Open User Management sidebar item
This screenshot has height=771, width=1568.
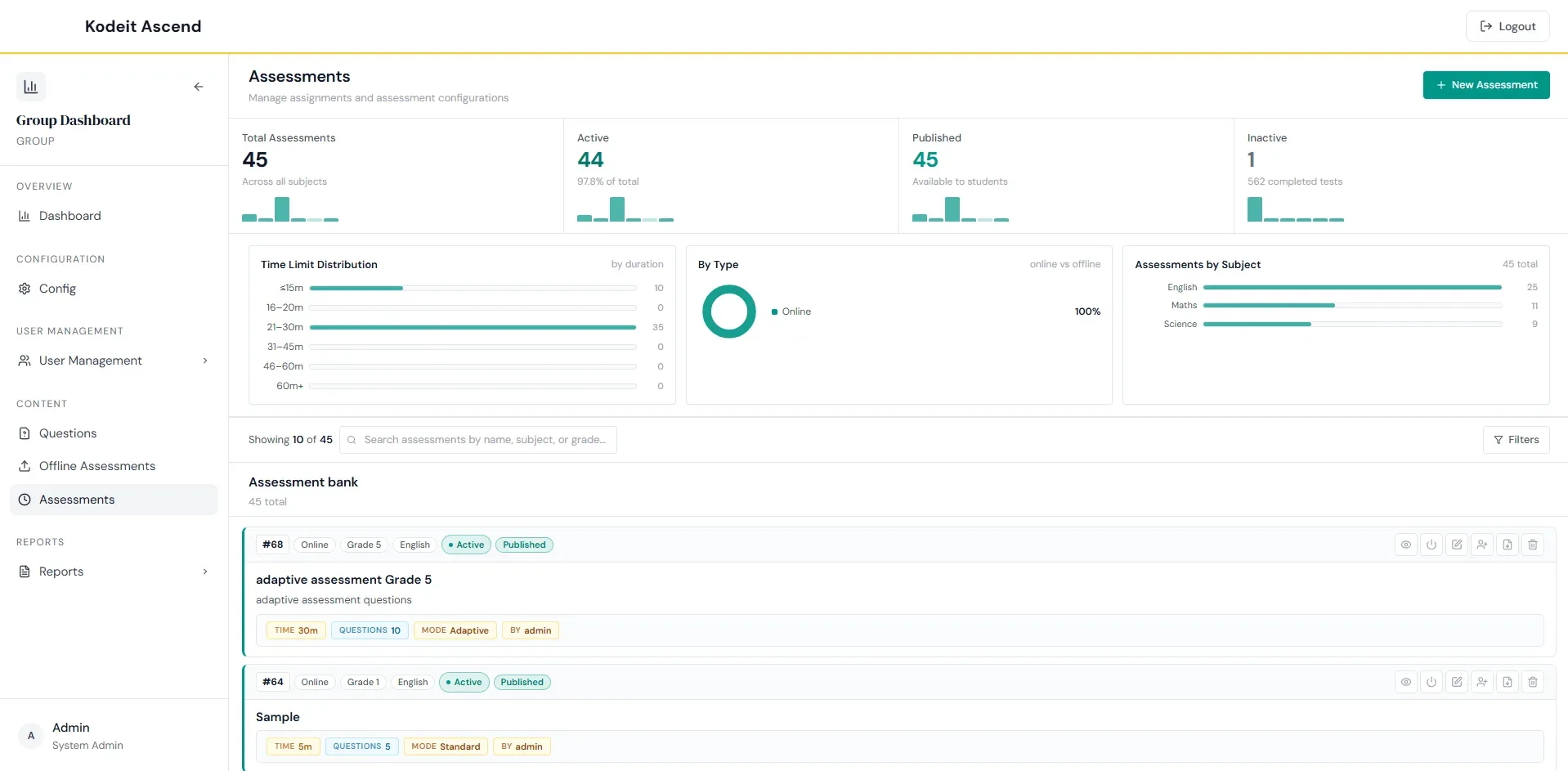click(114, 361)
